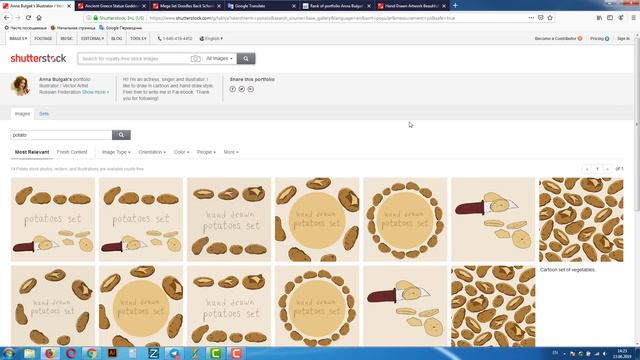Open the red C application in taskbar
This screenshot has width=640, height=360.
pos(236,353)
